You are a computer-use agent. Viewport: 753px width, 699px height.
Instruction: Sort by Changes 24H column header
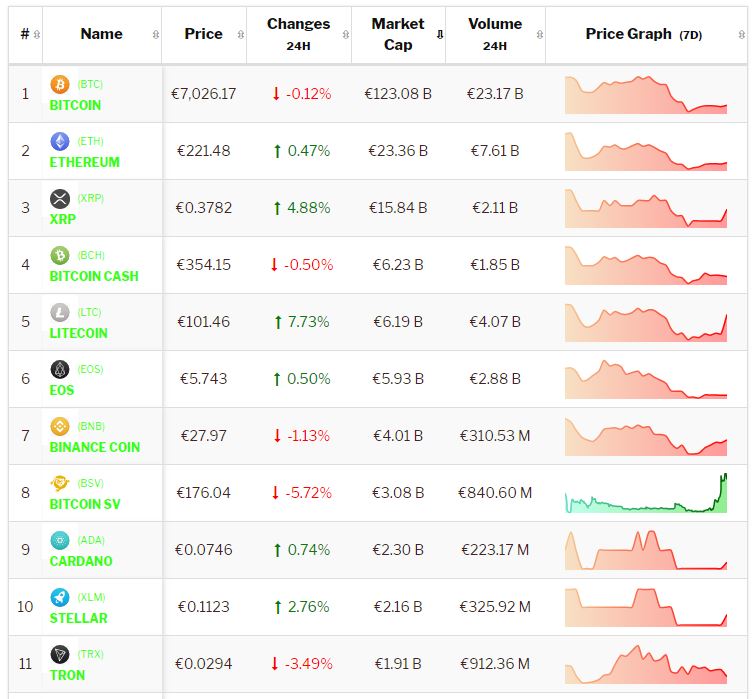[298, 34]
